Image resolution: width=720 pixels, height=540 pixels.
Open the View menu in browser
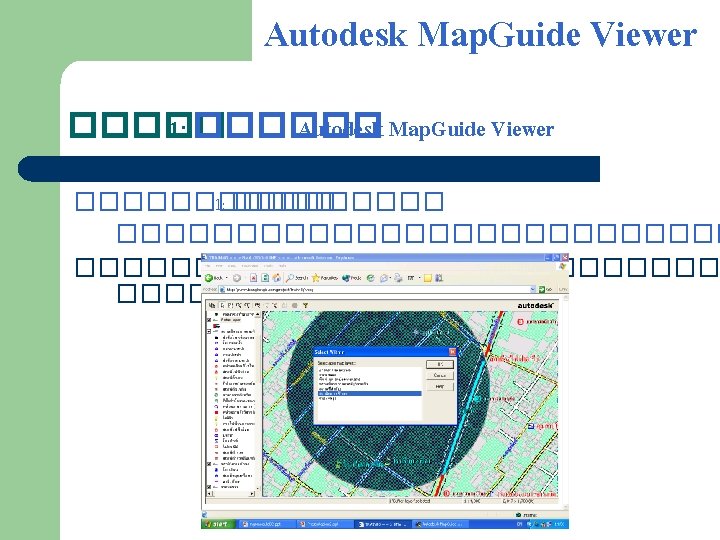click(233, 266)
